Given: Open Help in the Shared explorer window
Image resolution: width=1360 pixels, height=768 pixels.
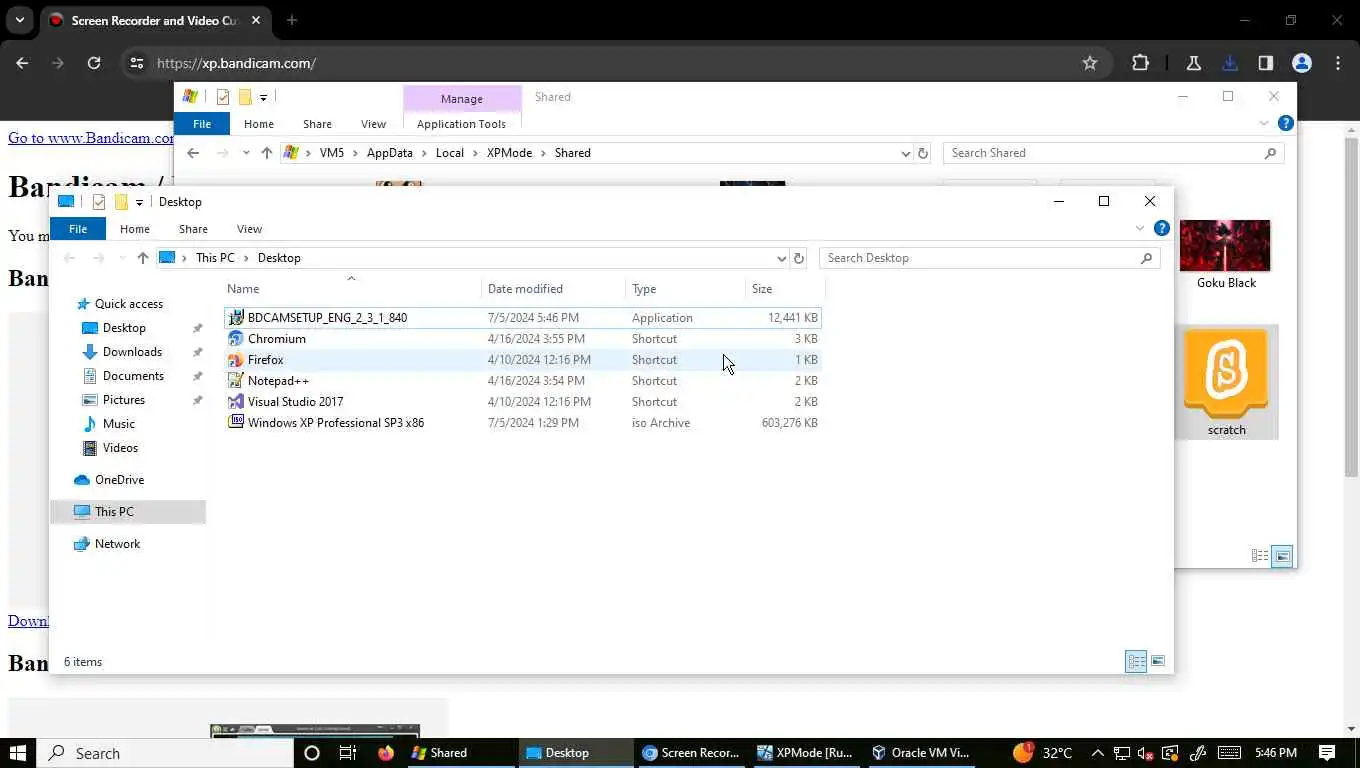Looking at the screenshot, I should click(1286, 123).
